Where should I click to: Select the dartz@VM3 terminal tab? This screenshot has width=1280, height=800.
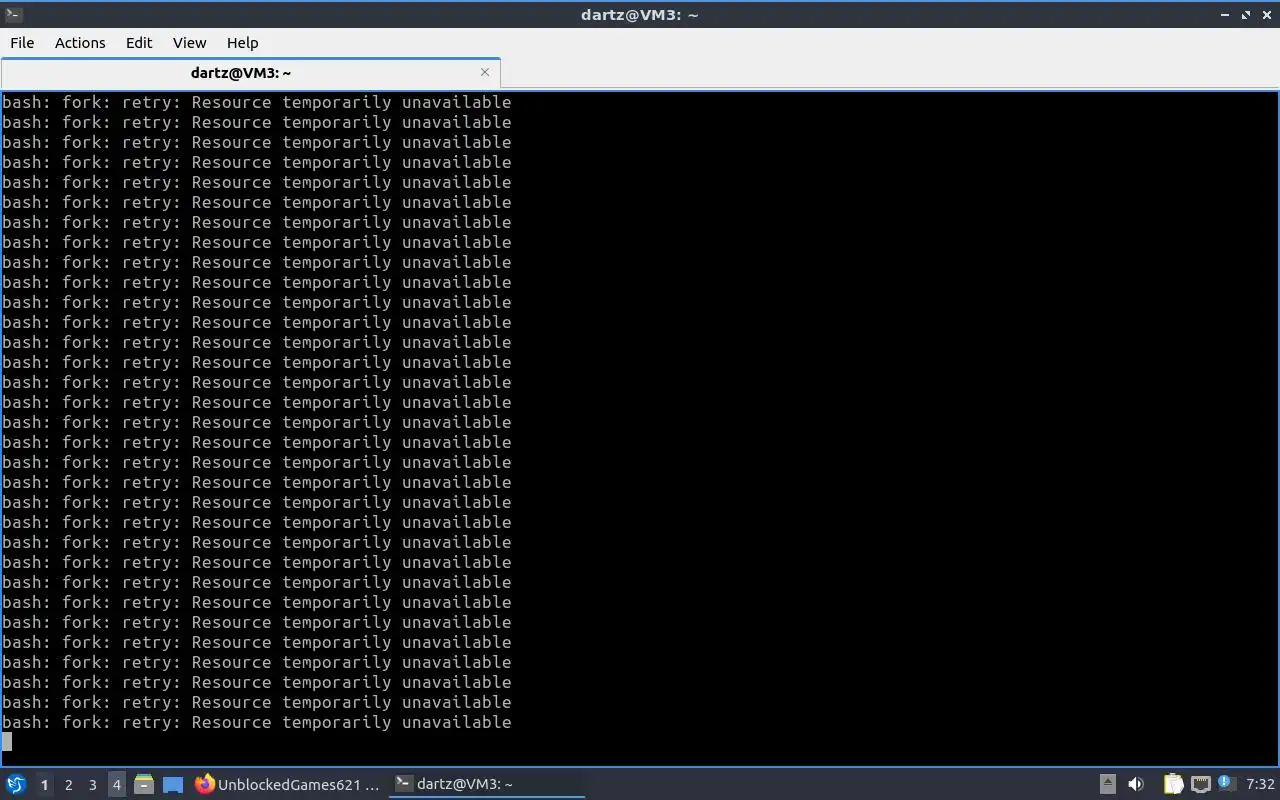click(x=240, y=73)
